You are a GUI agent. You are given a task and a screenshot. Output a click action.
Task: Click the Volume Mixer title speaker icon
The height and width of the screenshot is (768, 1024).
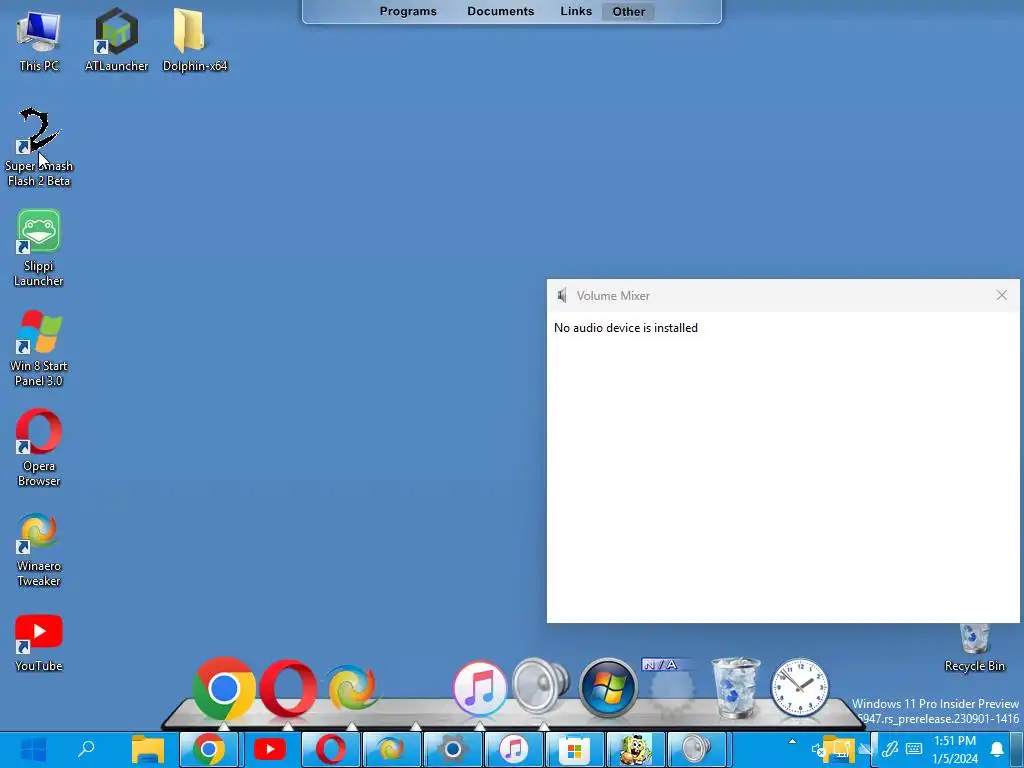tap(562, 296)
